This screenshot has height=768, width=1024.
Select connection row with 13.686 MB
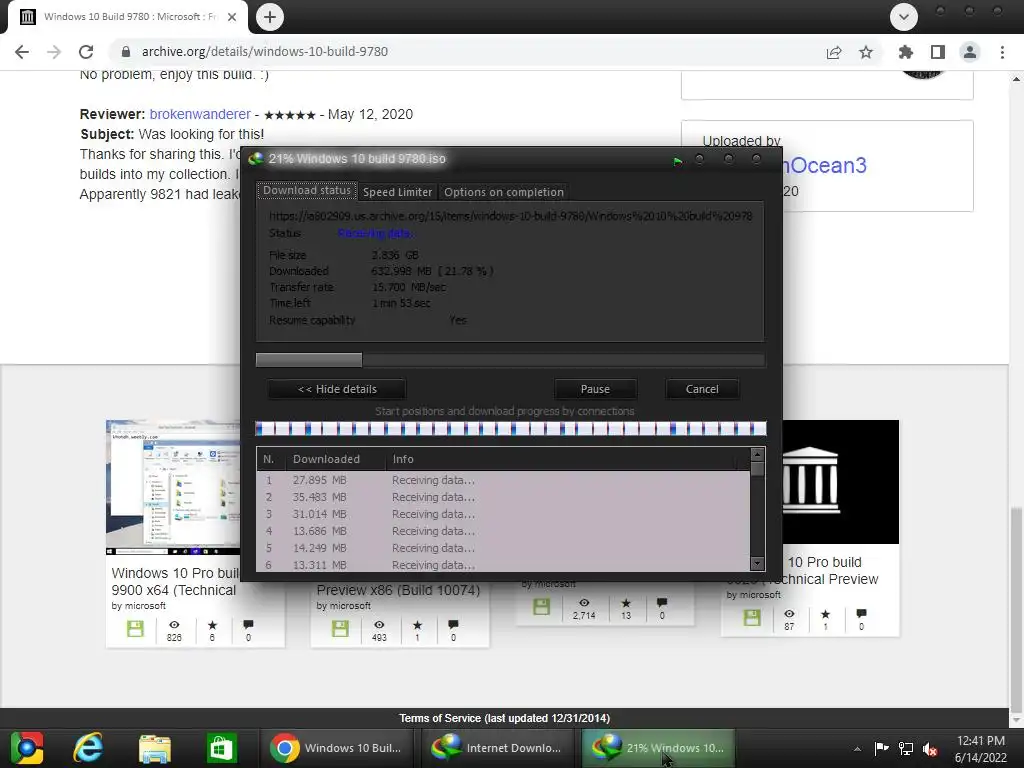coord(504,531)
